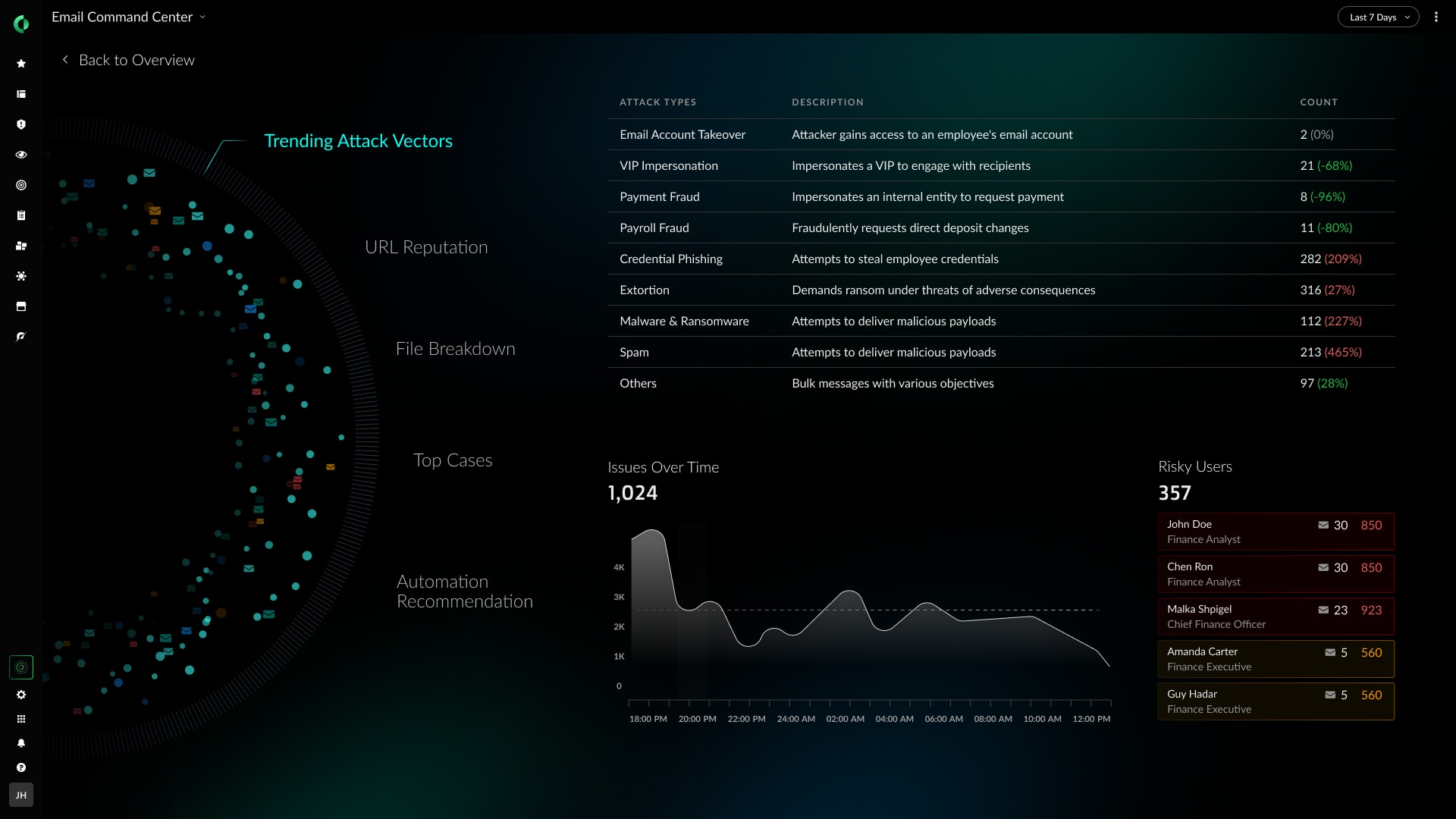Viewport: 1456px width, 819px height.
Task: Open the clipboard report icon in sidebar
Action: (21, 215)
